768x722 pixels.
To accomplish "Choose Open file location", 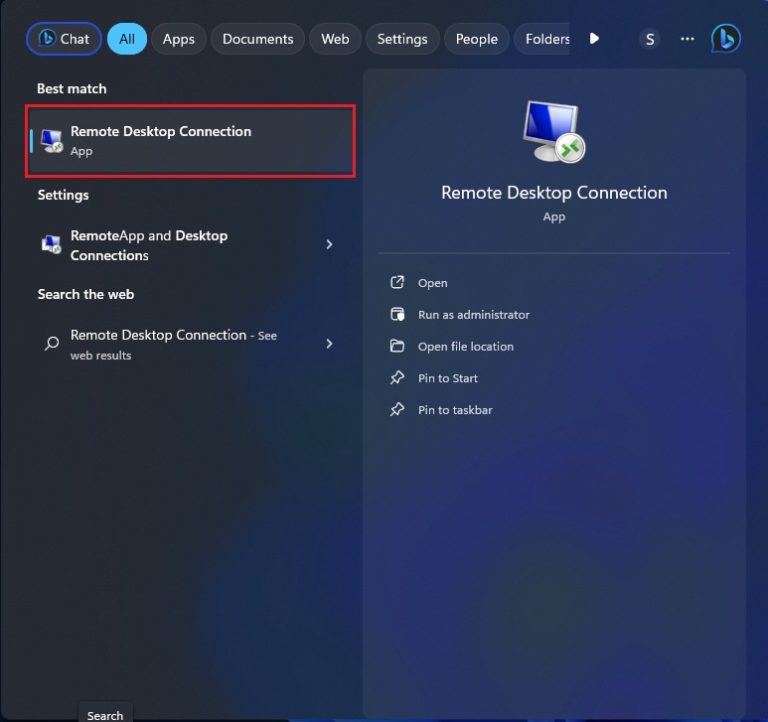I will (x=465, y=347).
